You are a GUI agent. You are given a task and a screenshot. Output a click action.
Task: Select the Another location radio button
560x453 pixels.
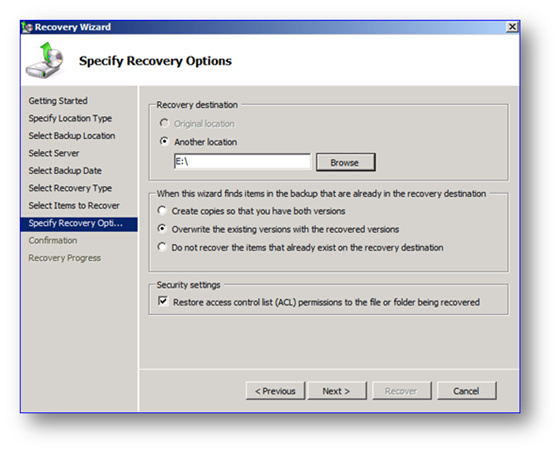click(164, 141)
